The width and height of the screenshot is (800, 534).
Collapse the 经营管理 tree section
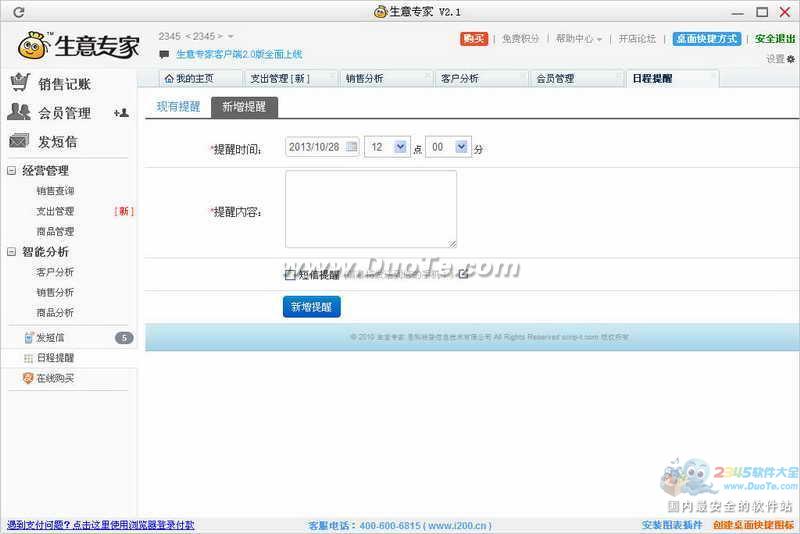12,170
